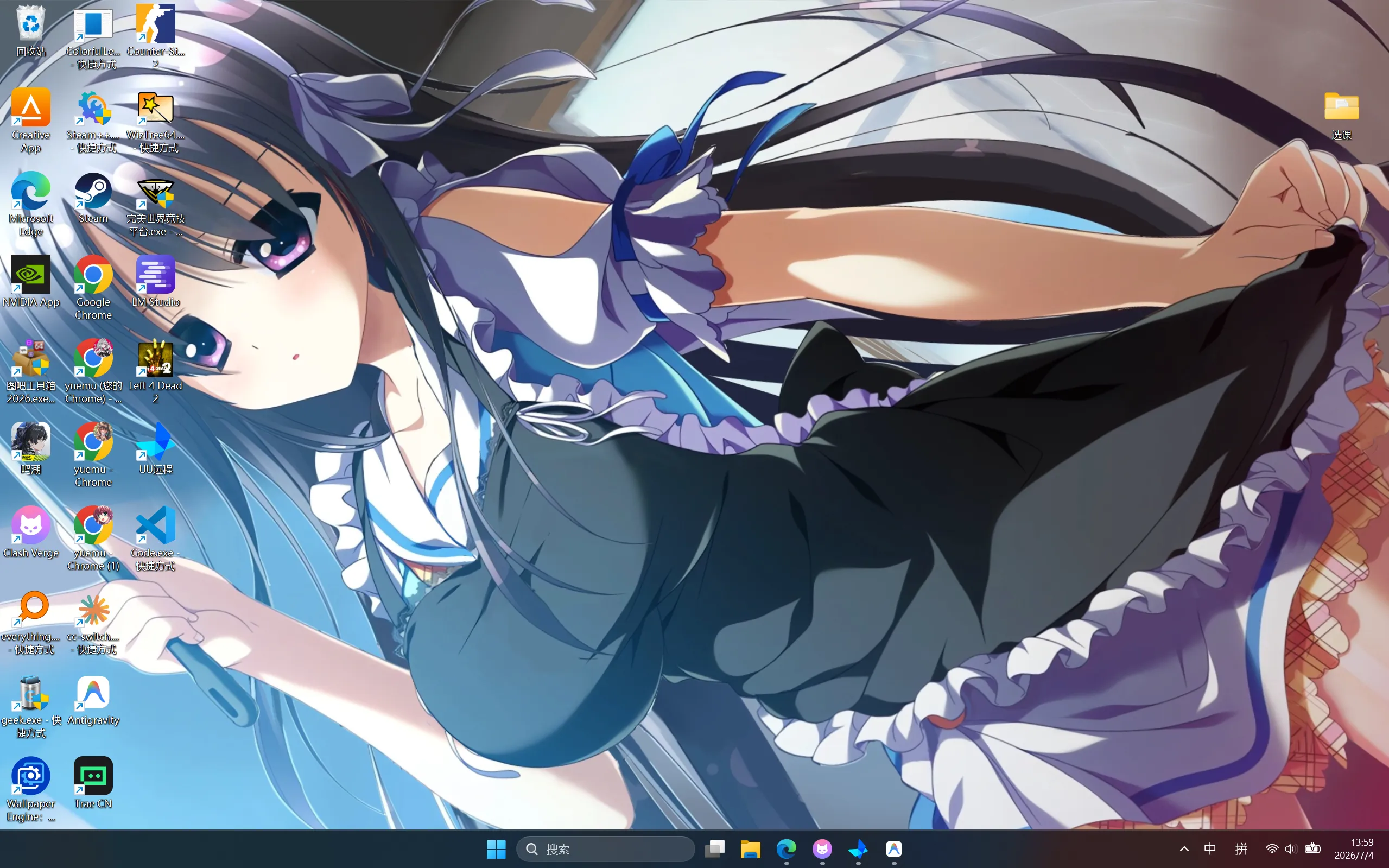
Task: Select the geek.exe shortcut desktop icon
Action: [x=30, y=706]
